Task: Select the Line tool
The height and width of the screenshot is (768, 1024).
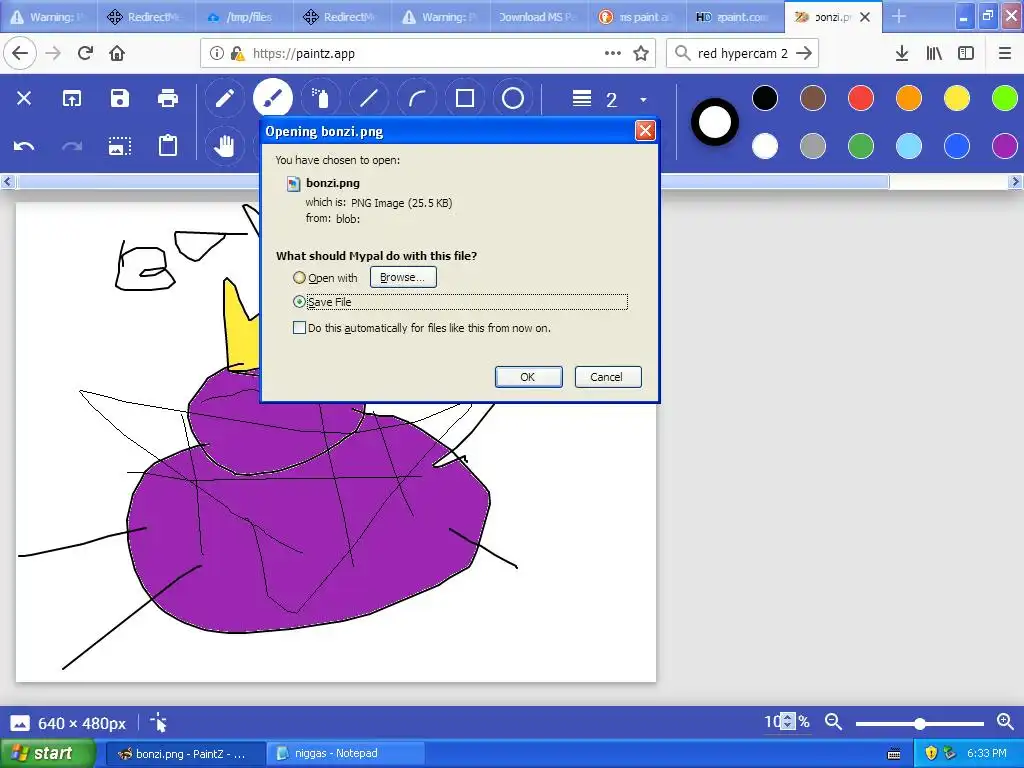Action: tap(369, 99)
